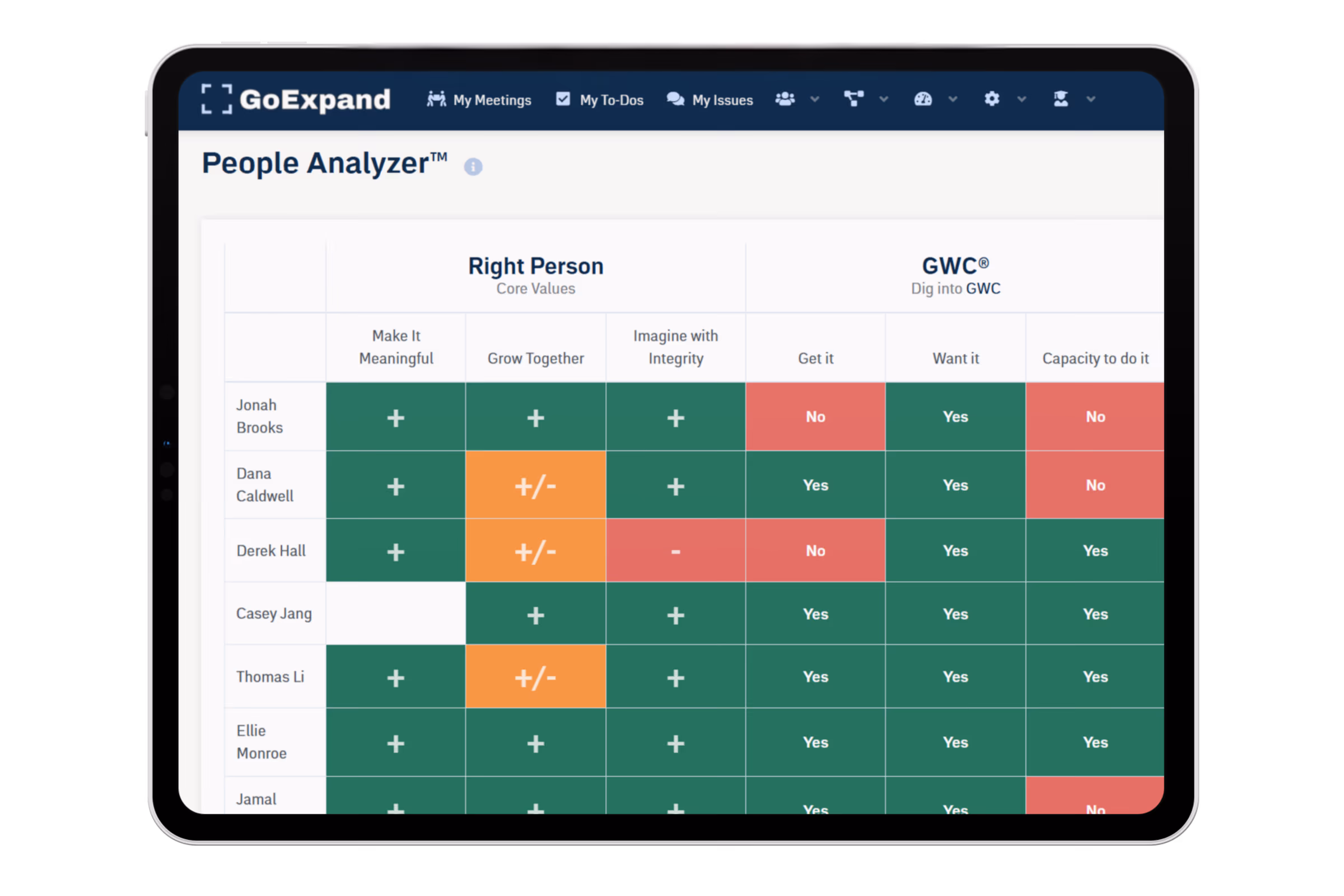Expand the chevron beside dashboard gauge icon

tap(953, 100)
